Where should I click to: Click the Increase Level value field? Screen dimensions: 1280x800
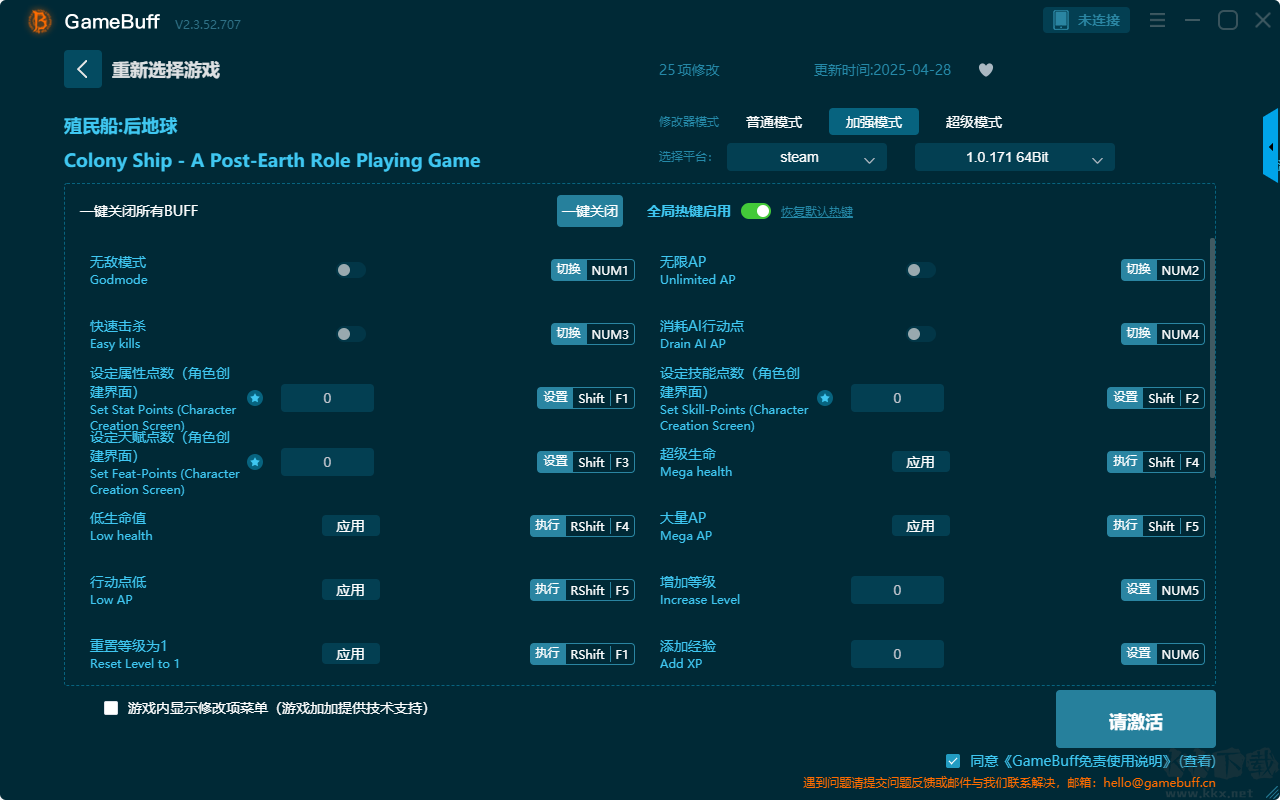pos(897,590)
